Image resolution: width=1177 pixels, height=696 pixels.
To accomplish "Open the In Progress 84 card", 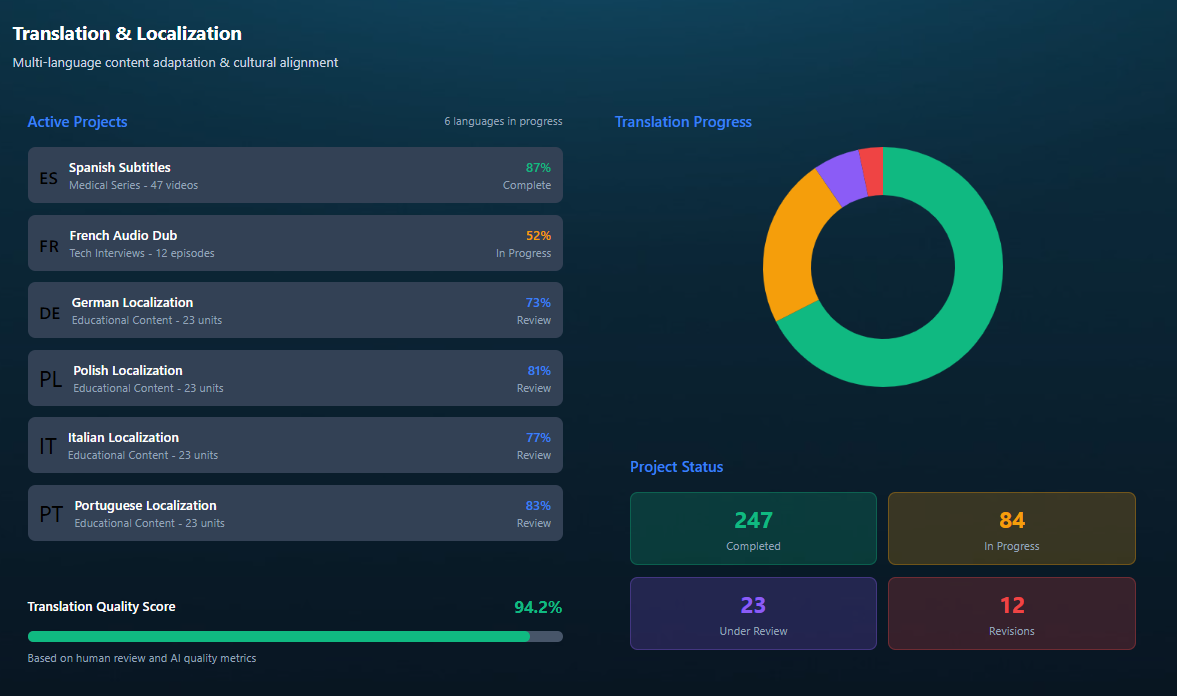I will coord(1011,529).
